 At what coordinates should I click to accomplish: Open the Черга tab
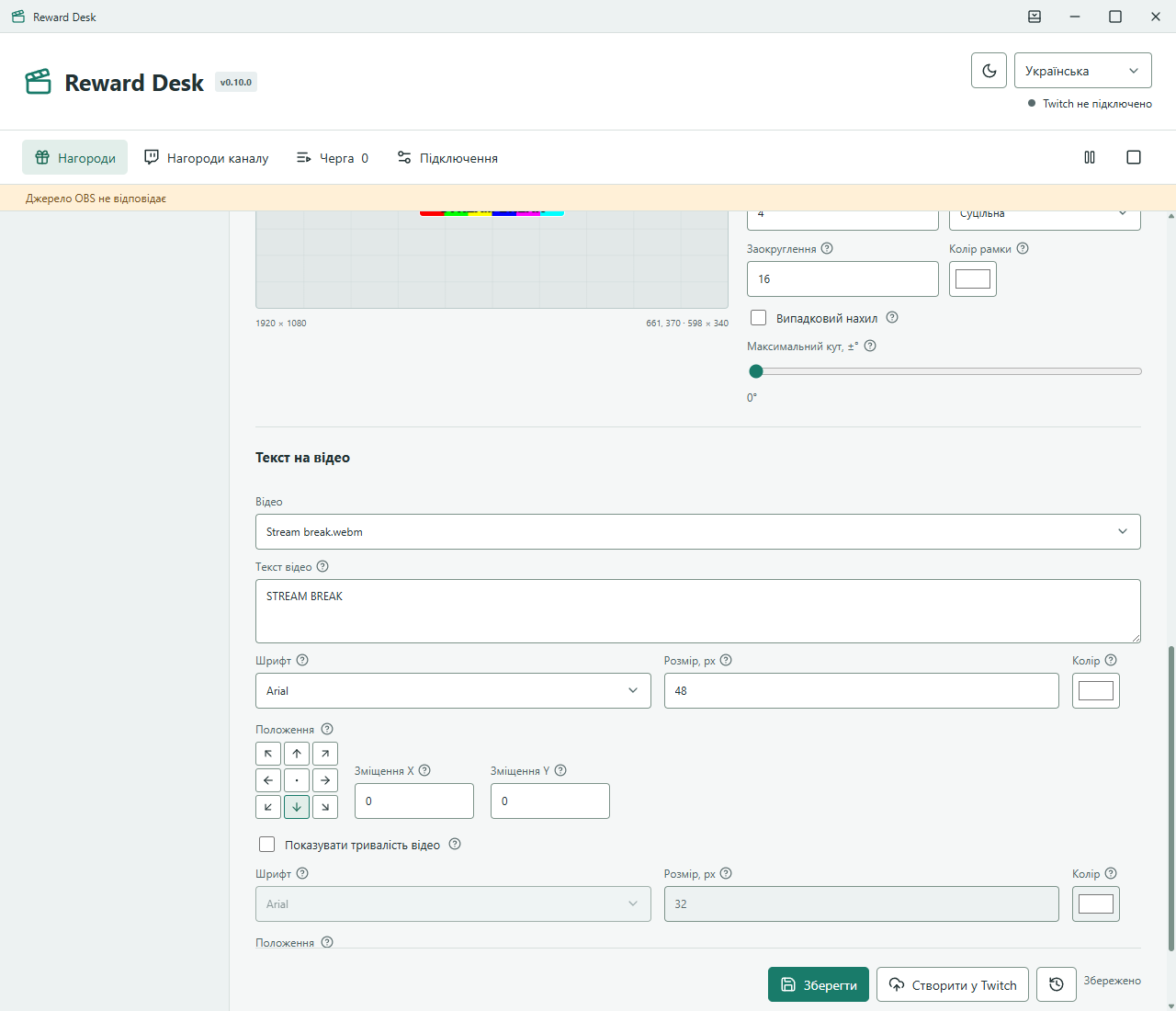(x=333, y=157)
